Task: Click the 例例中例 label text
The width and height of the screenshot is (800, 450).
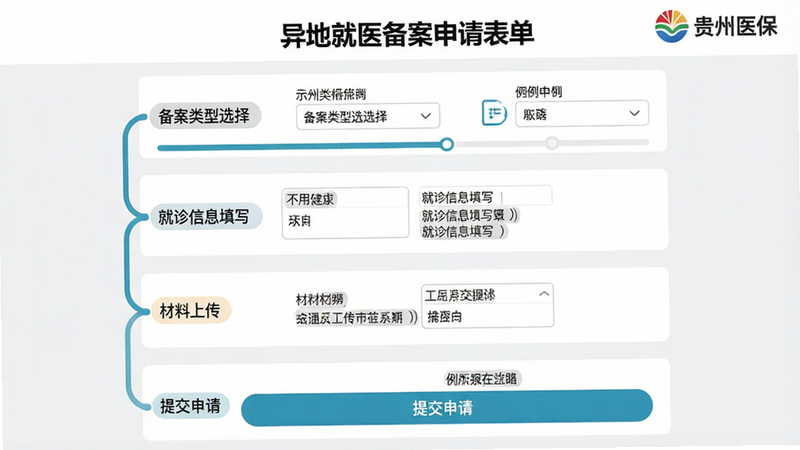Action: tap(538, 92)
